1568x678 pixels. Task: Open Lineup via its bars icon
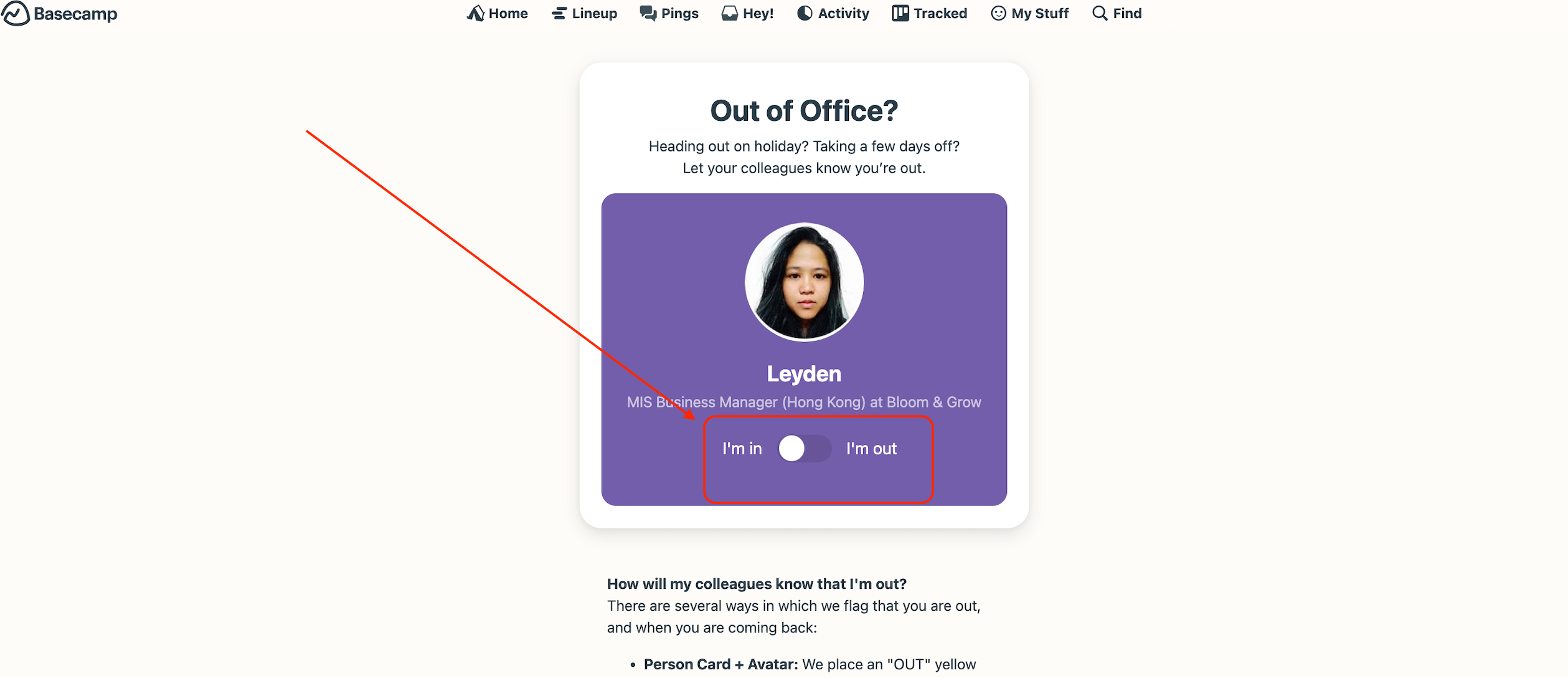(x=559, y=13)
